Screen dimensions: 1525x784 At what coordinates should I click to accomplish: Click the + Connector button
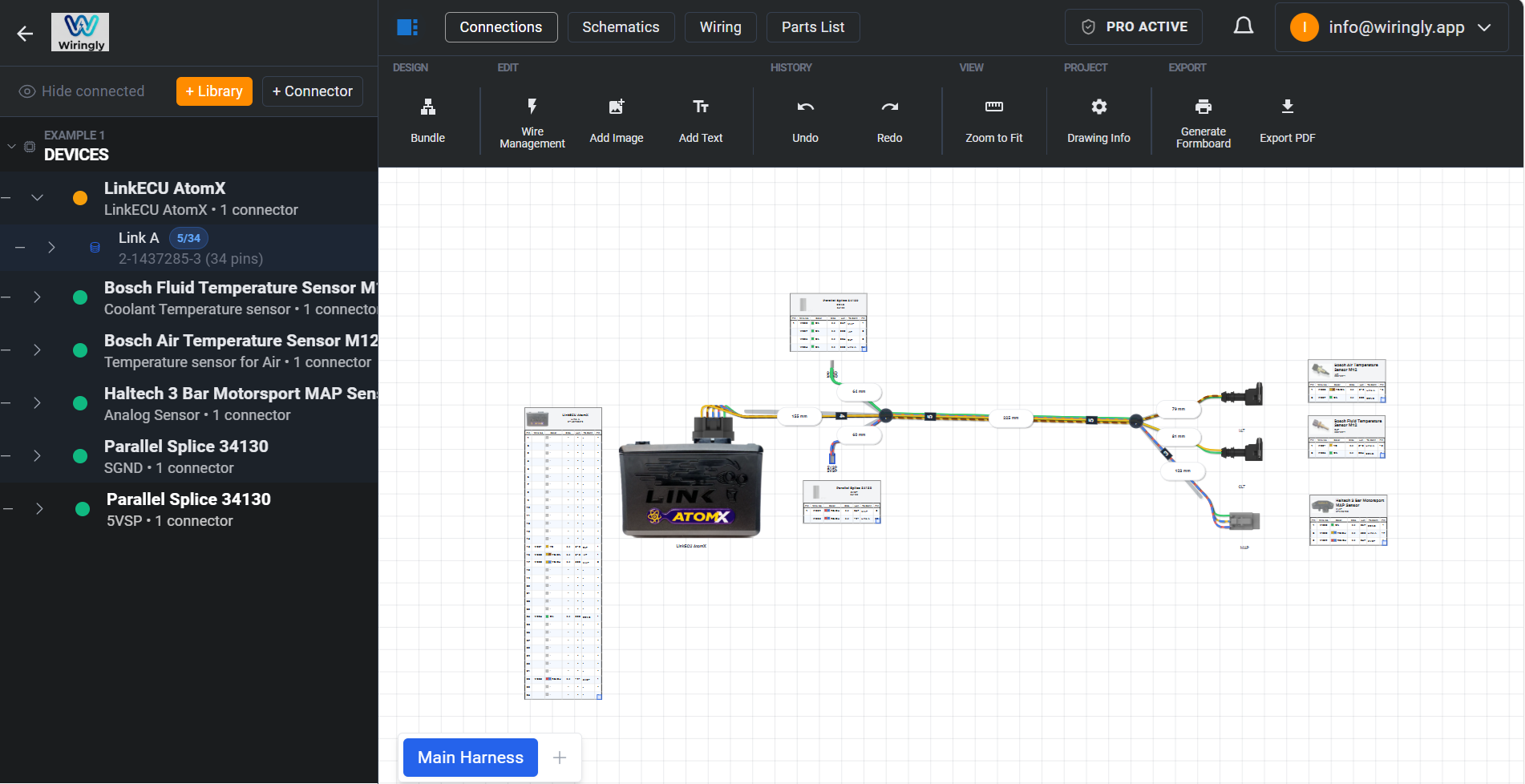coord(313,91)
